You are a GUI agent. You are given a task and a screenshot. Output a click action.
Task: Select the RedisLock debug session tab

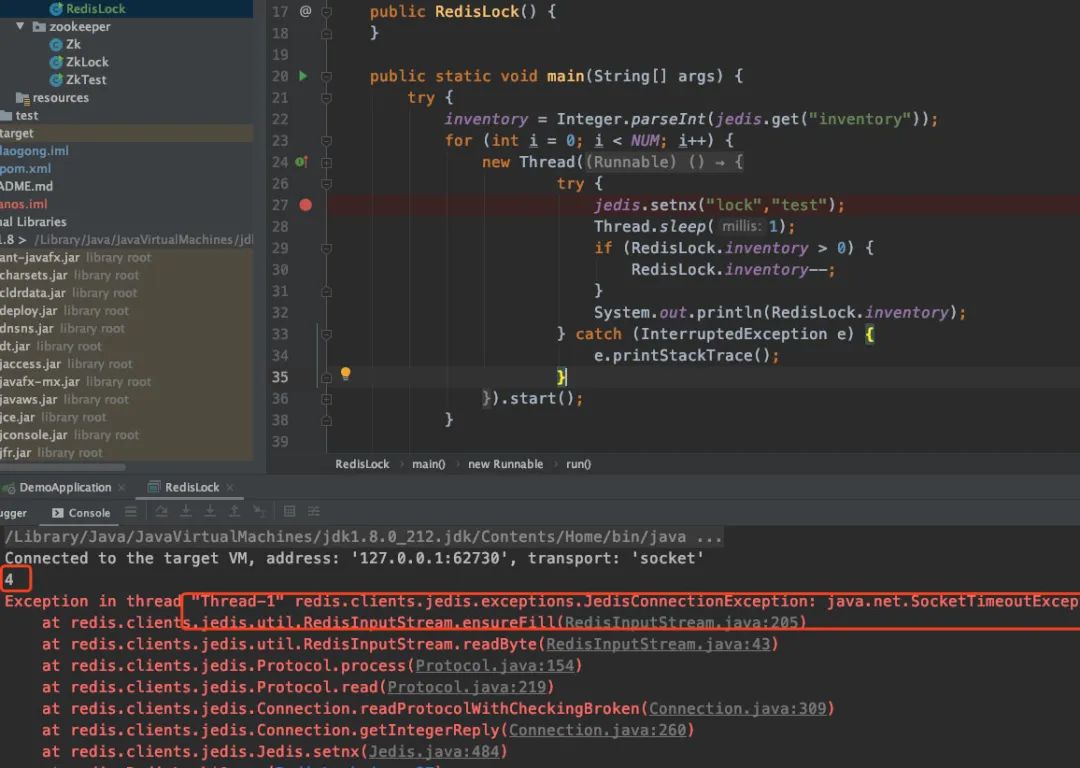coord(191,487)
